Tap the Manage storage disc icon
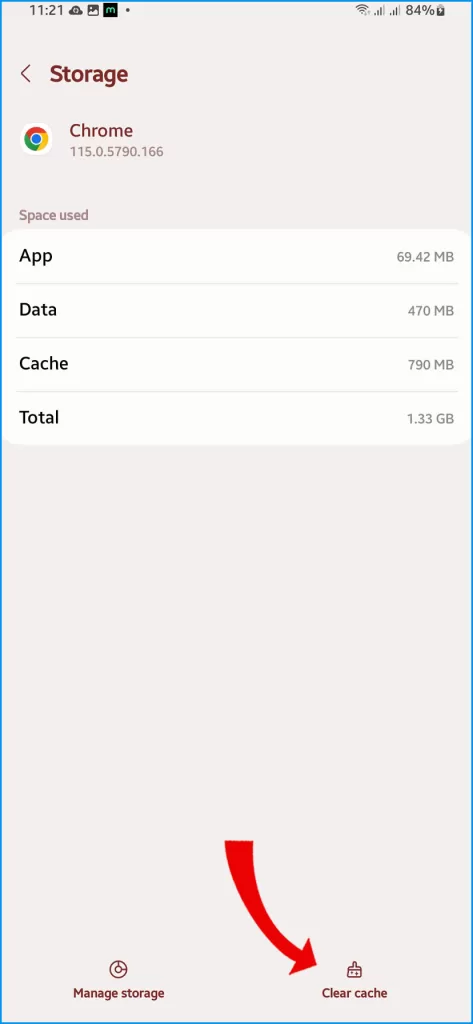The width and height of the screenshot is (473, 1024). click(x=118, y=970)
